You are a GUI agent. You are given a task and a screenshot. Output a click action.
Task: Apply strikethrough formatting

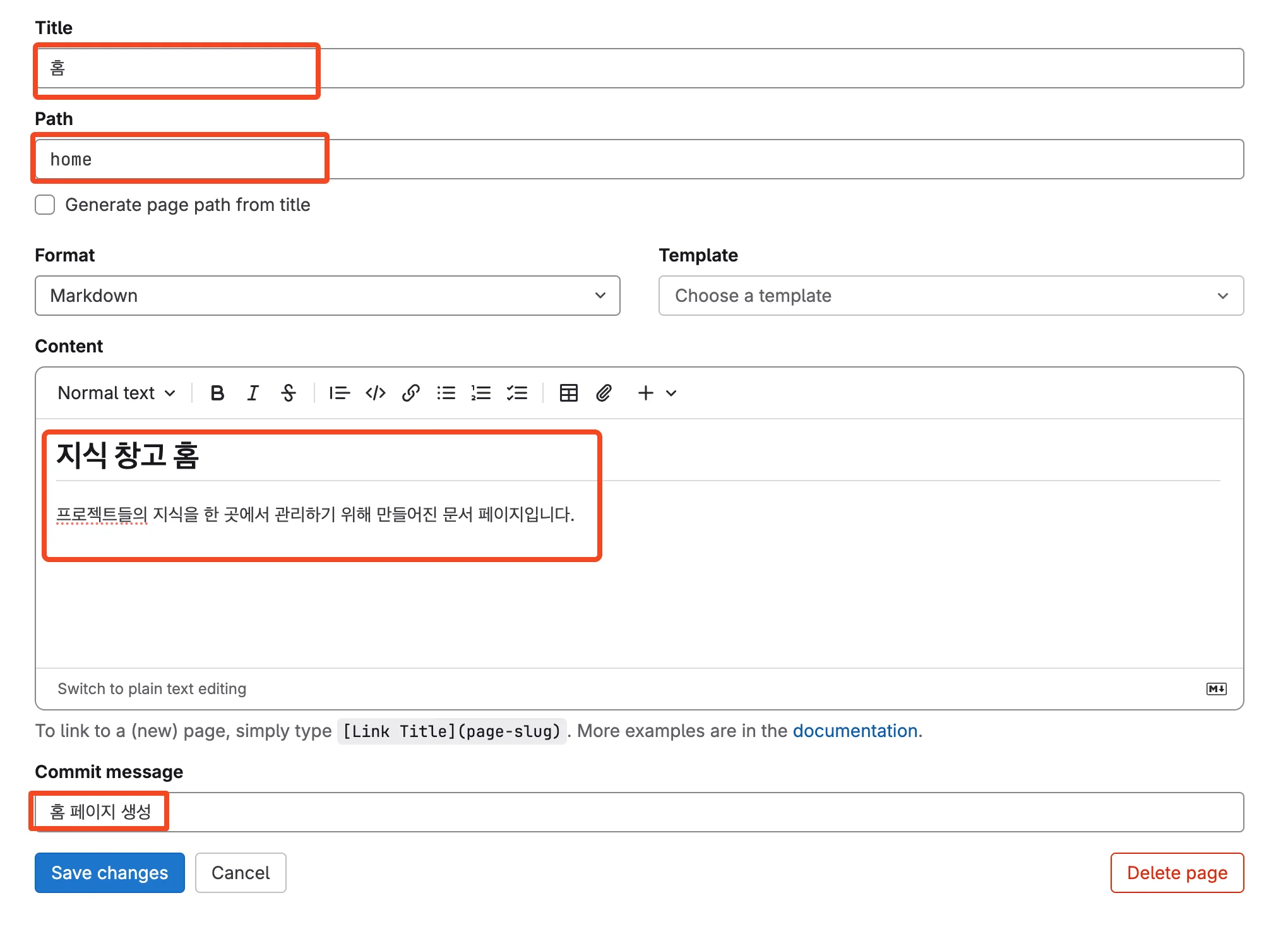289,393
